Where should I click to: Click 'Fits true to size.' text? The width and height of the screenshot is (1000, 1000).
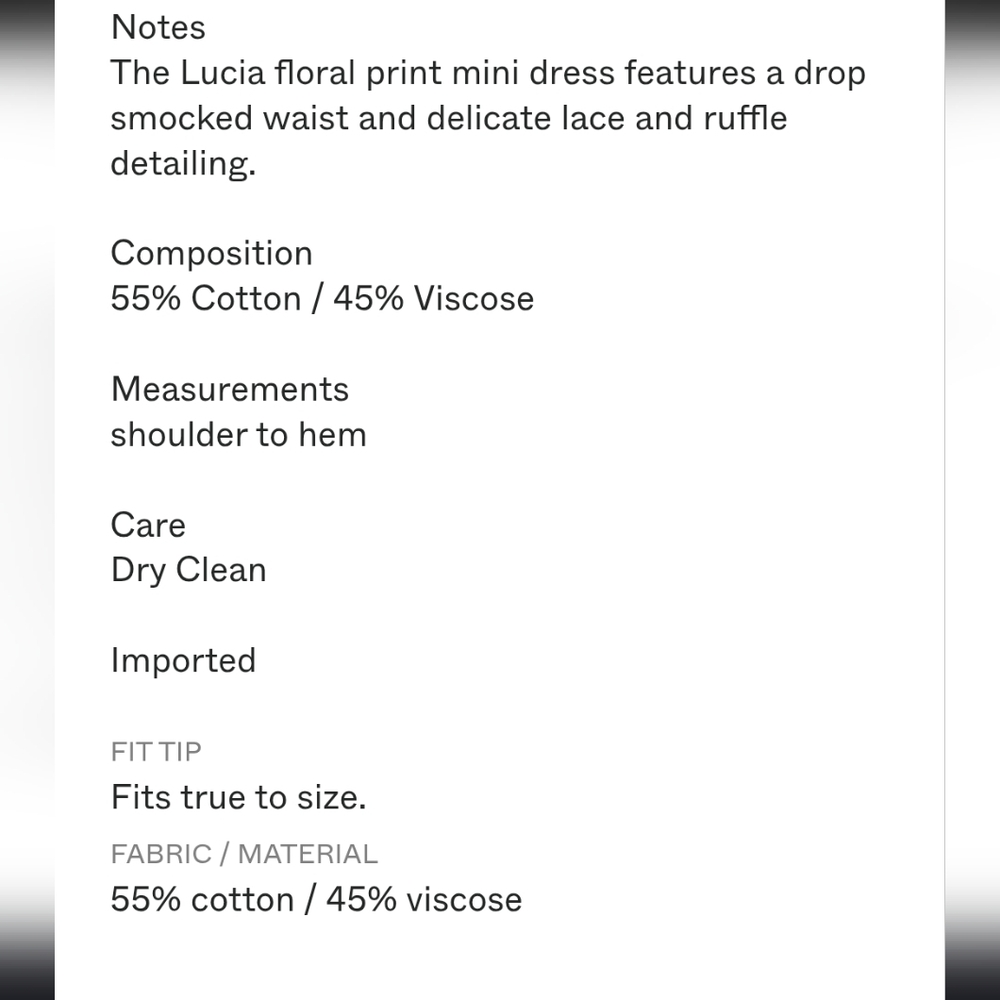tap(239, 797)
